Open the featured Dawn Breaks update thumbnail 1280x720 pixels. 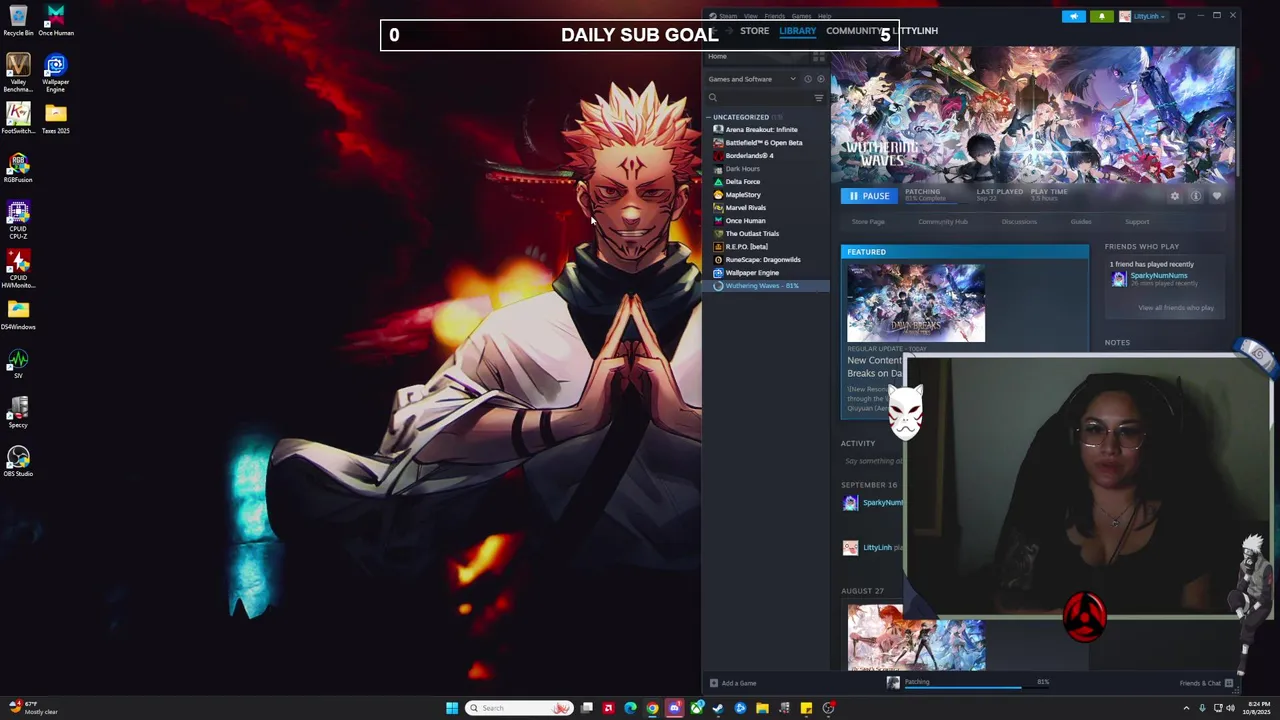[916, 302]
